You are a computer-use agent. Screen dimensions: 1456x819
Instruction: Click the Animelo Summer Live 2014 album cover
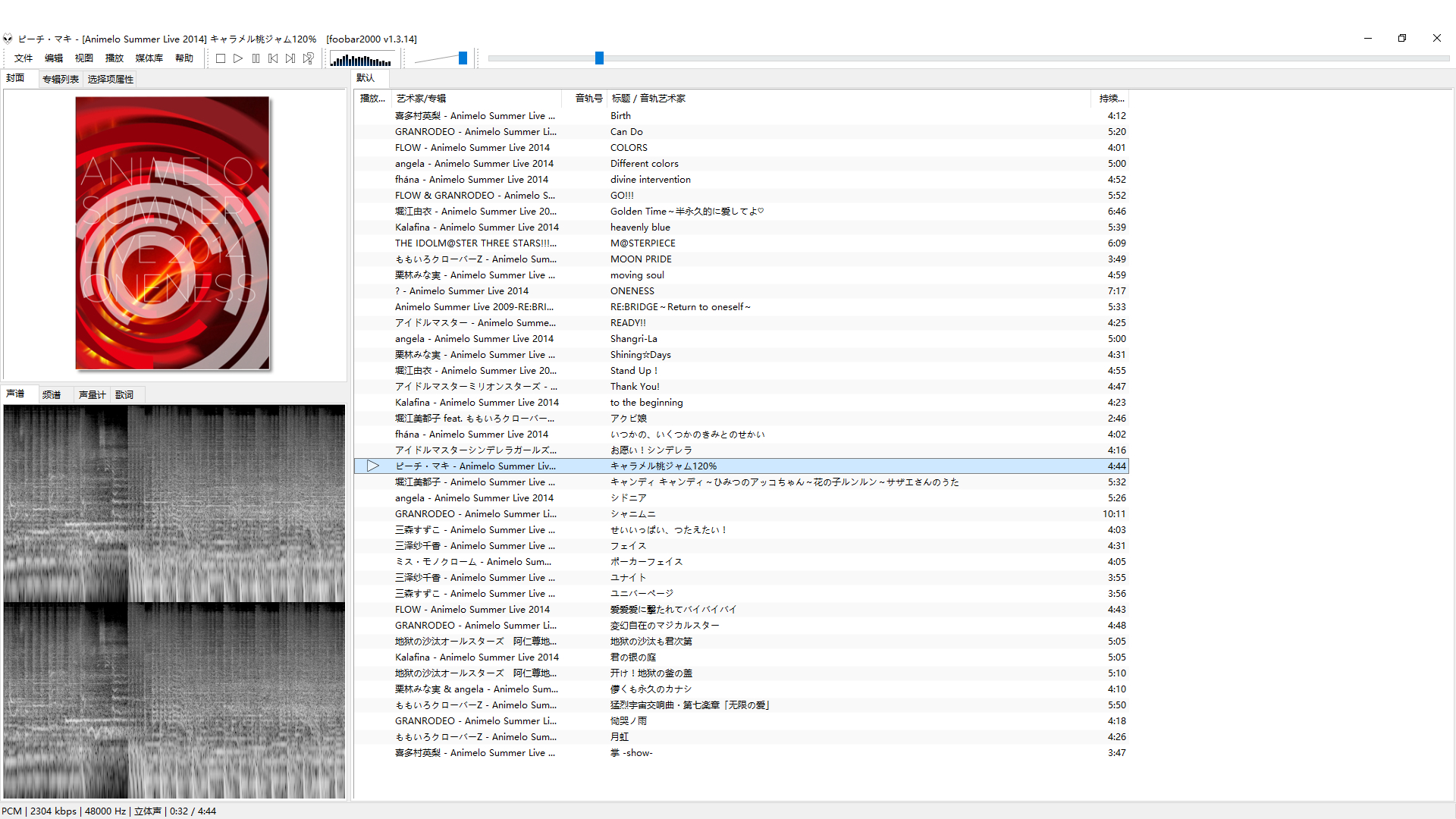[x=173, y=233]
